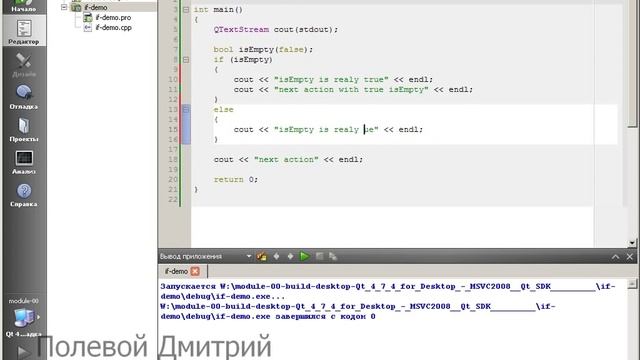The height and width of the screenshot is (360, 640).
Task: Click the editor vertical scrollbar thumb
Action: click(632, 64)
